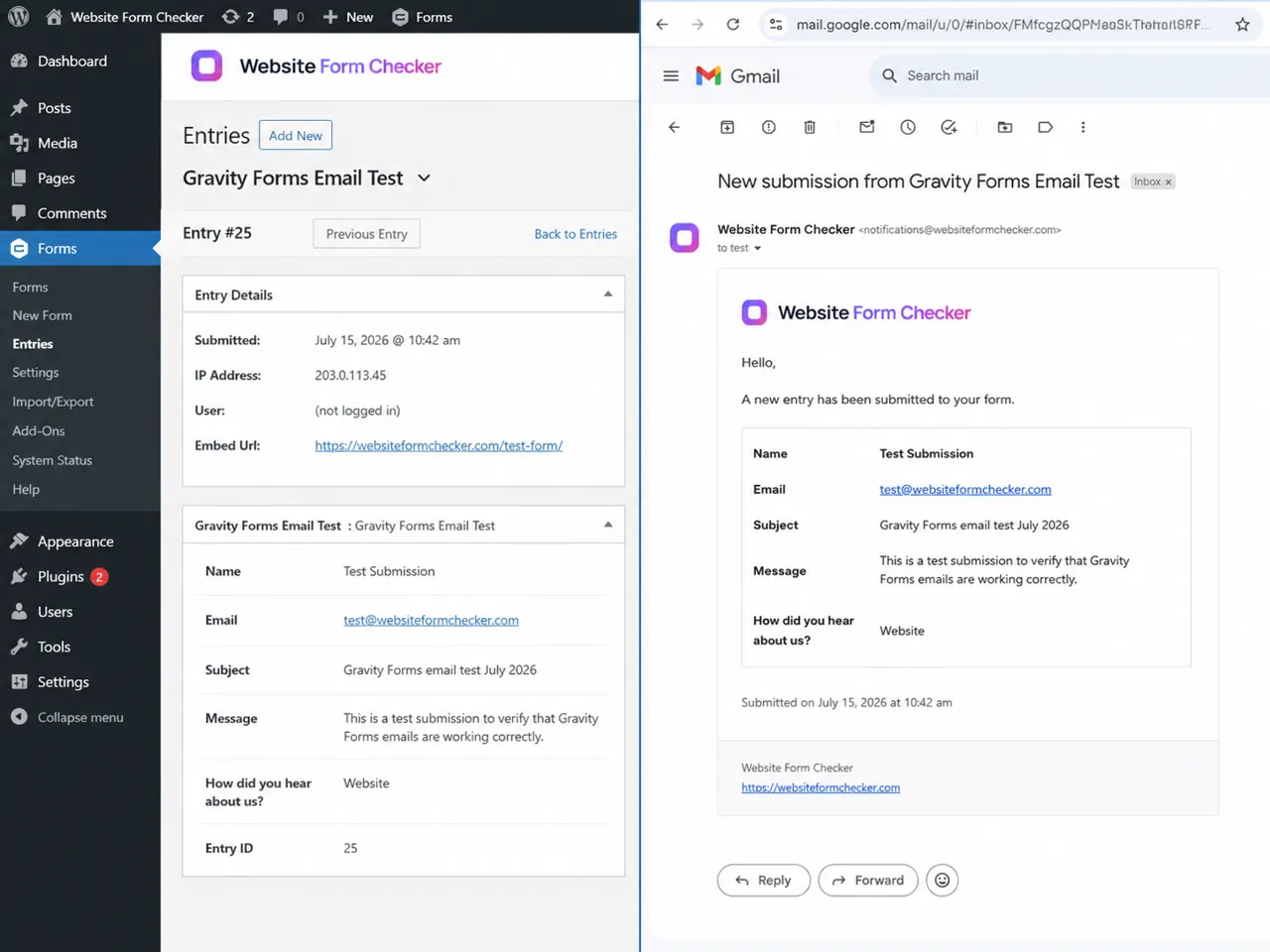Click the Search mail field
This screenshot has width=1270, height=952.
[x=1072, y=76]
